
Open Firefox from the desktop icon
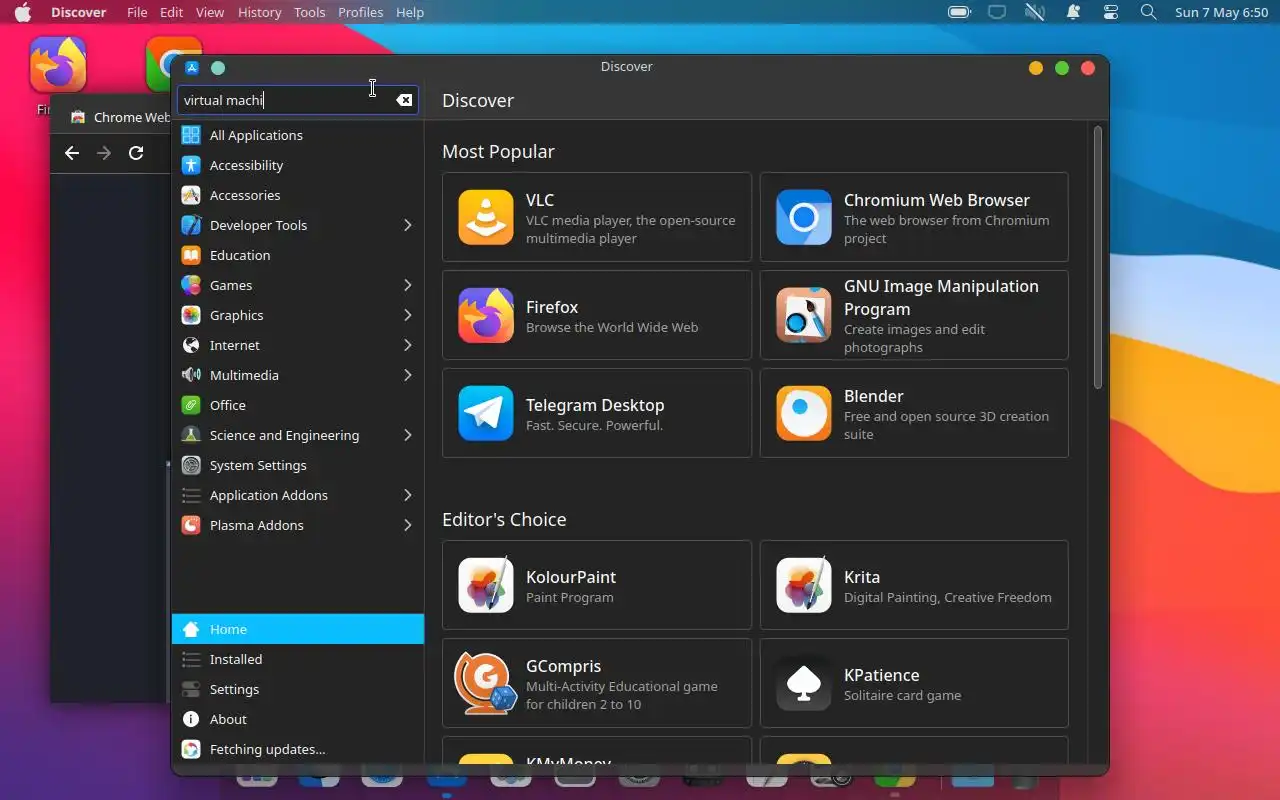coord(58,65)
